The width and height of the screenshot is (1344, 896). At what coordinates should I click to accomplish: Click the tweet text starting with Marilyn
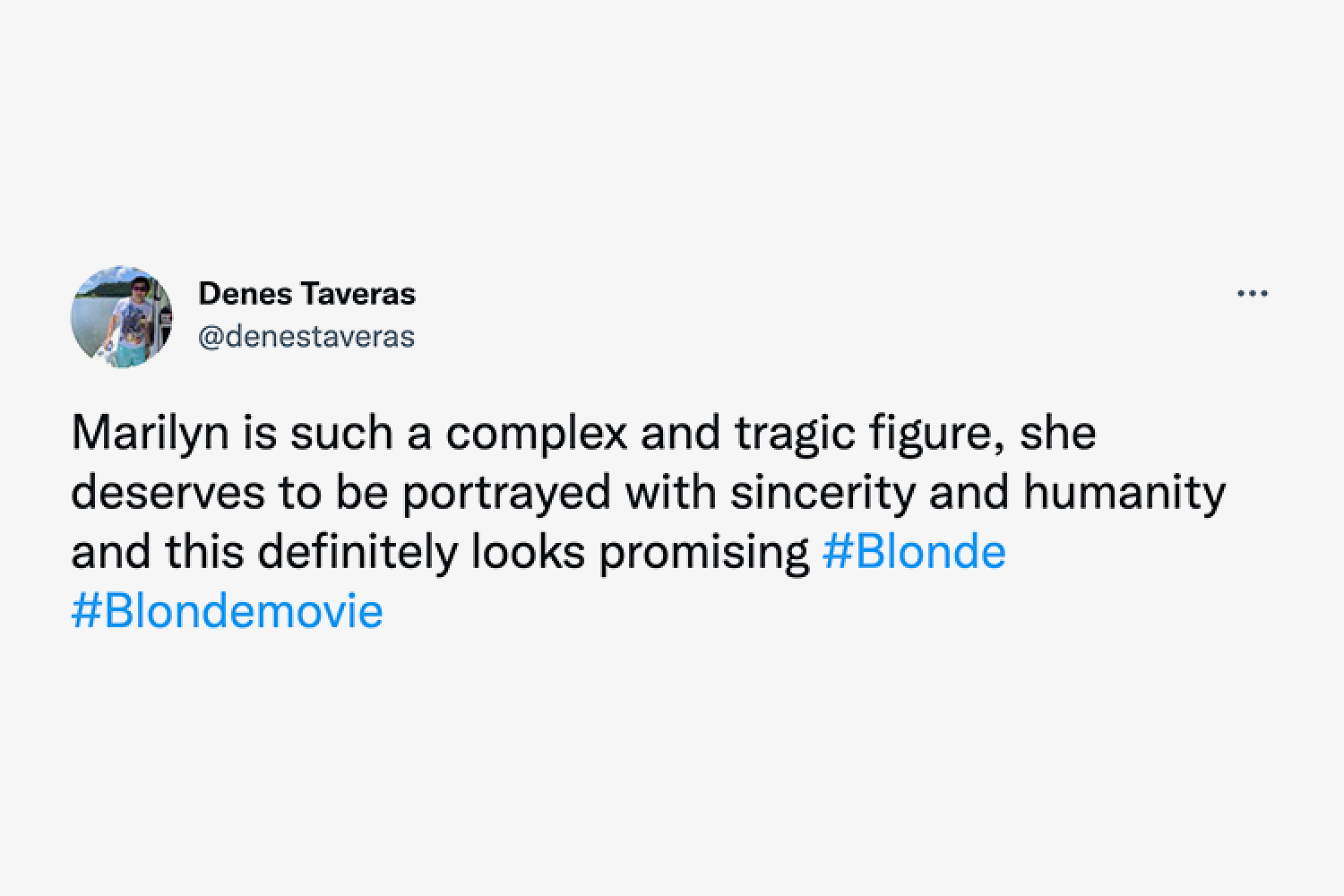point(648,522)
